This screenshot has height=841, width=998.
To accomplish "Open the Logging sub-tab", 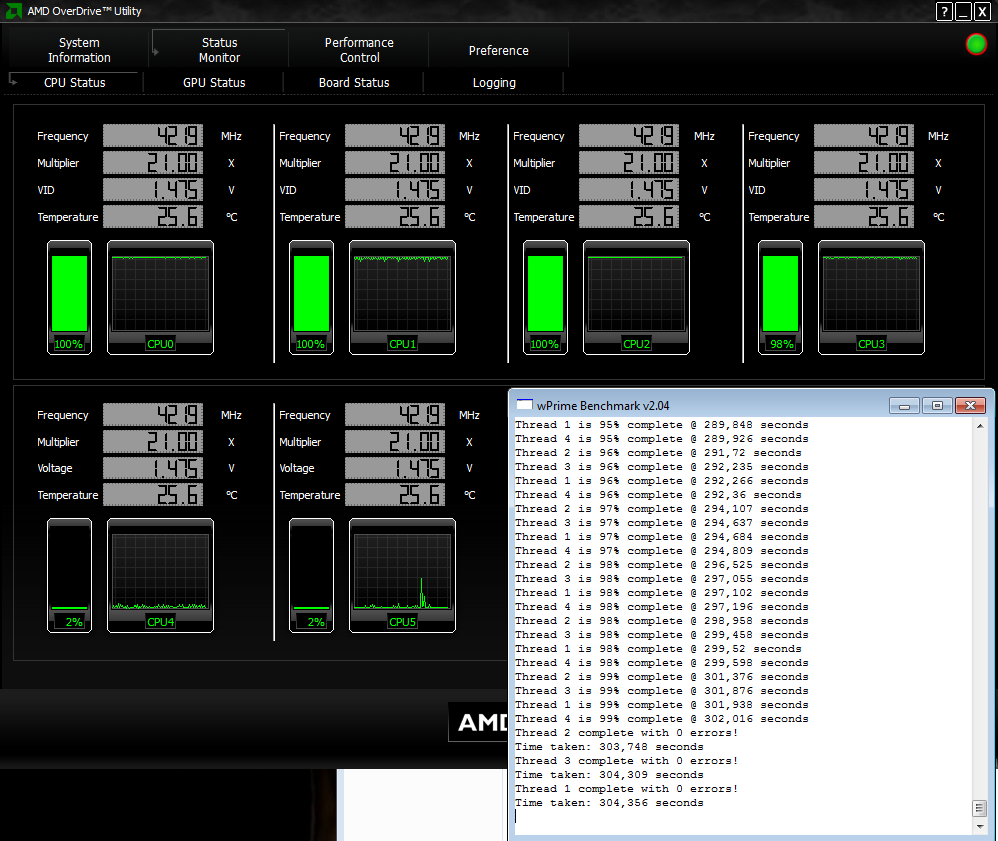I will point(494,83).
